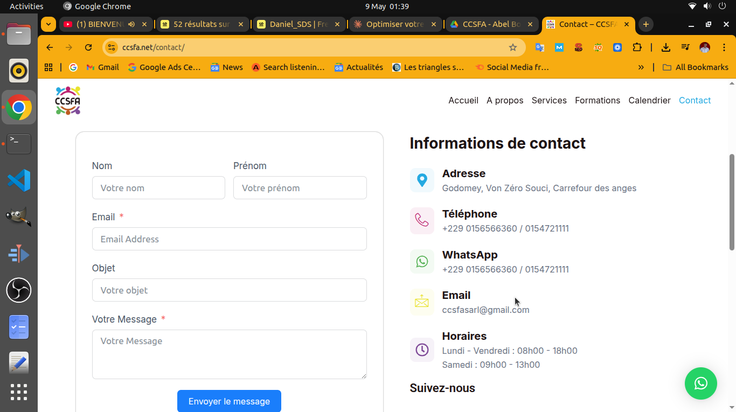
Task: Click the Envoyer le message button
Action: click(229, 401)
